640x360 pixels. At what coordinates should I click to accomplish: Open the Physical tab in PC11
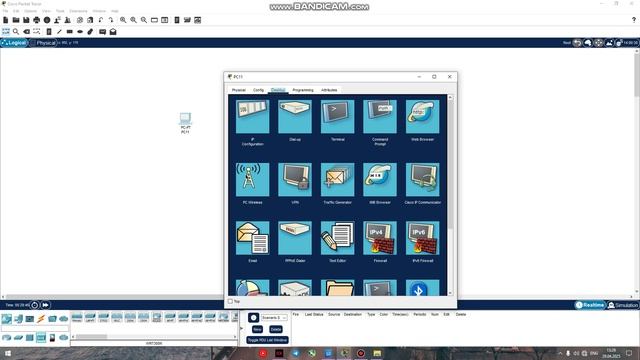click(239, 90)
